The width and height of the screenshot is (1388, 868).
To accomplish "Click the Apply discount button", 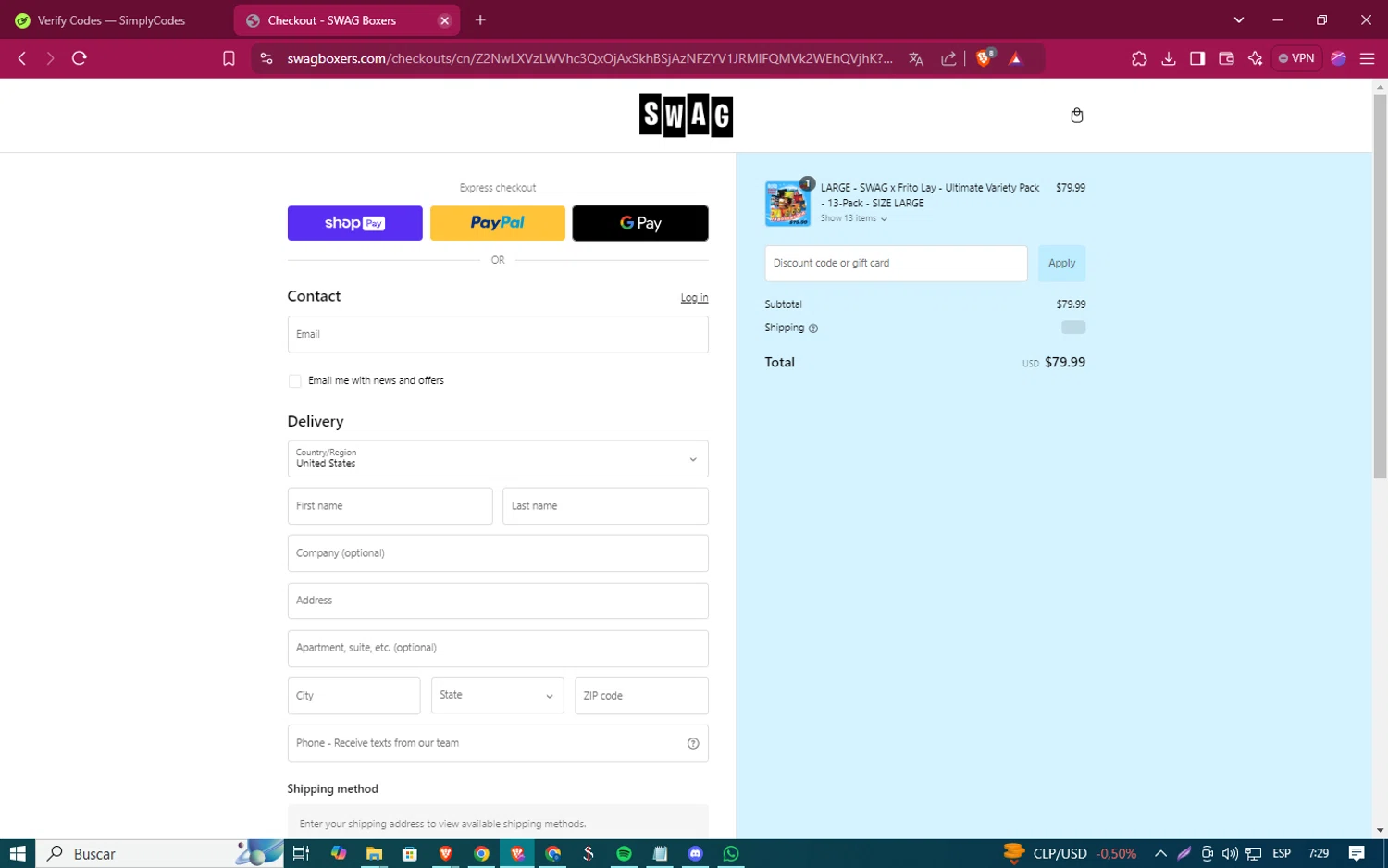I will coord(1061,264).
